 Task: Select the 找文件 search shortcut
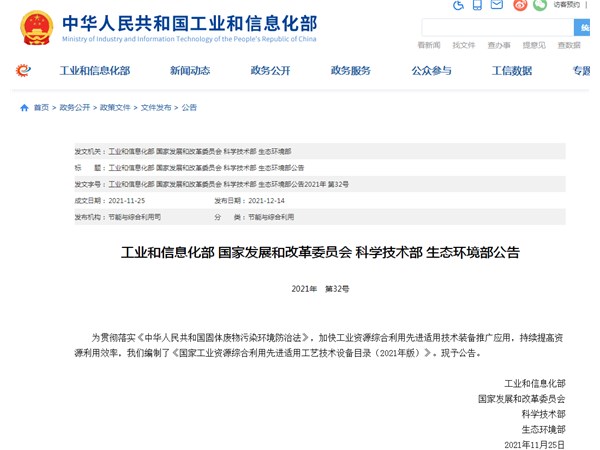(x=463, y=45)
